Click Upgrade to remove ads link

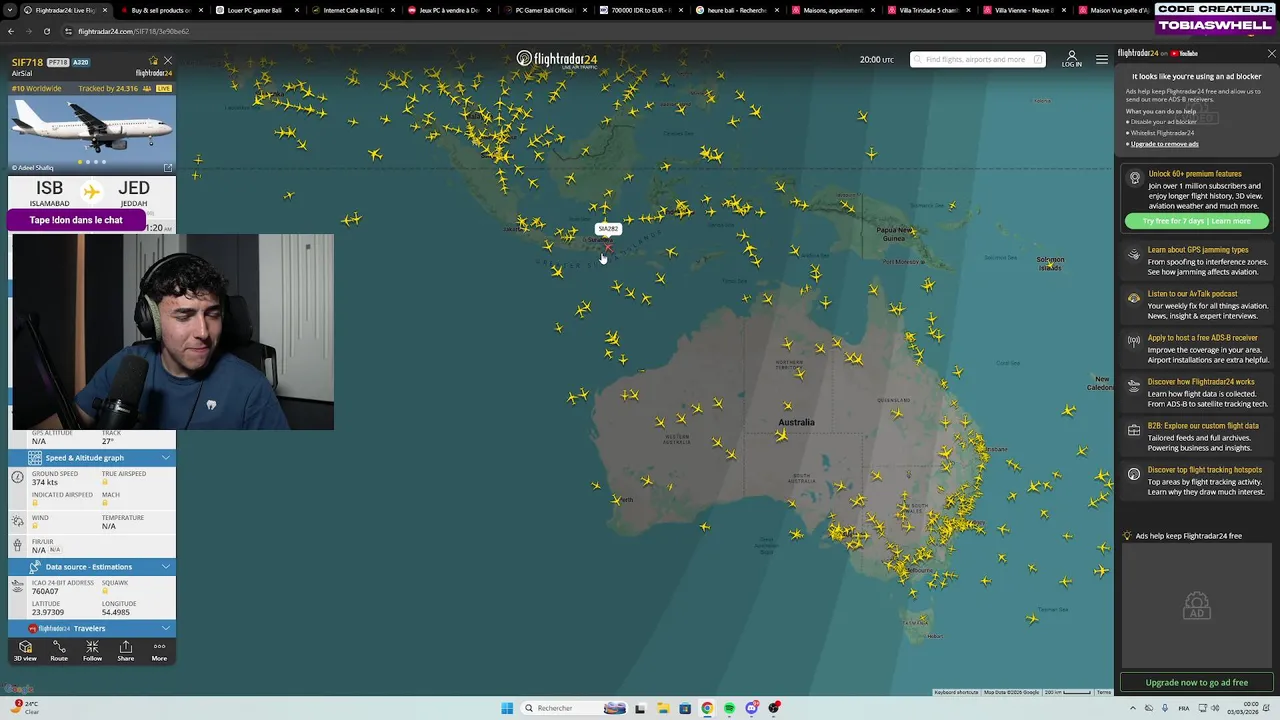(1165, 144)
